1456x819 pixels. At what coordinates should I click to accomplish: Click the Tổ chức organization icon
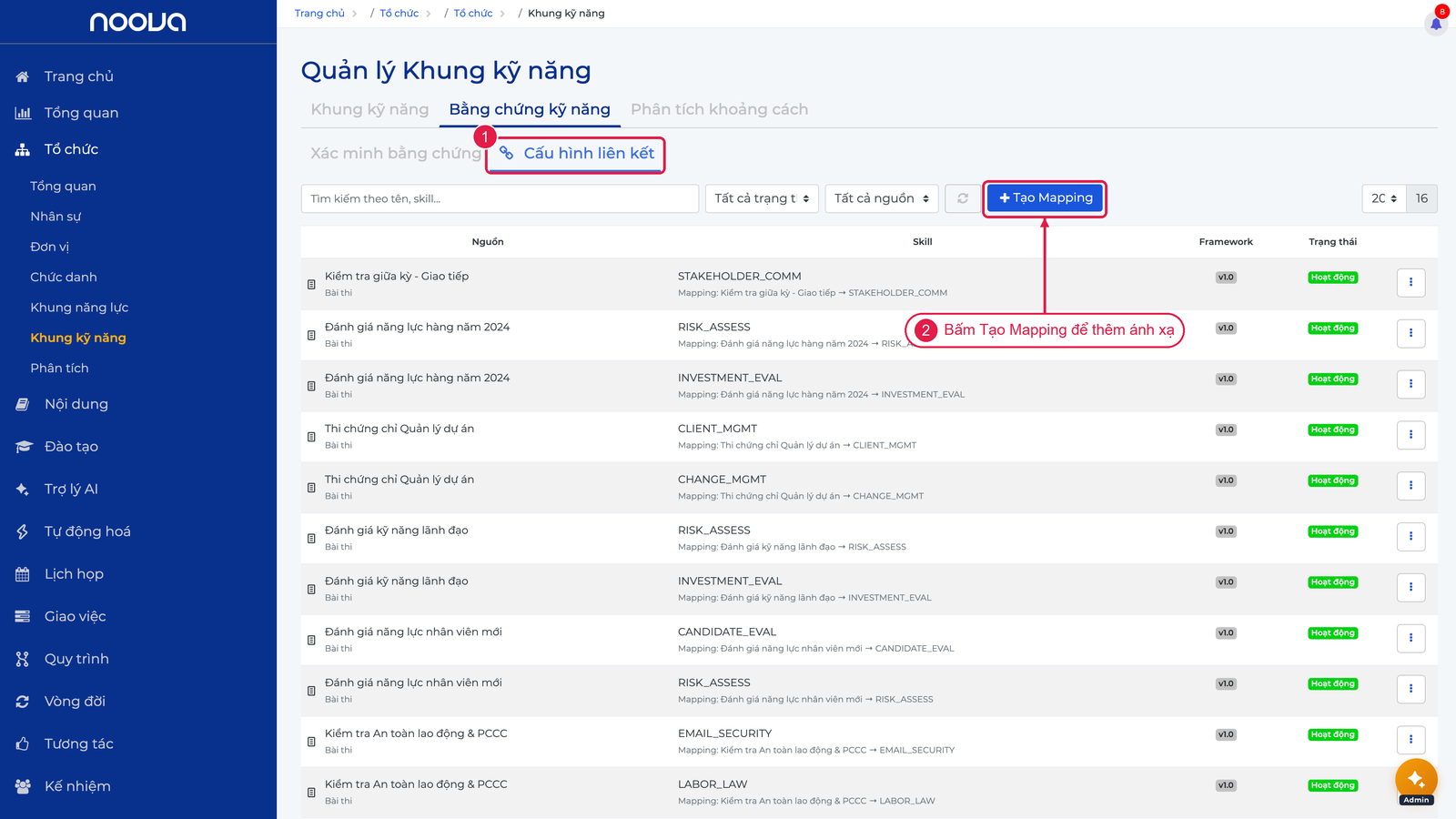coord(23,149)
